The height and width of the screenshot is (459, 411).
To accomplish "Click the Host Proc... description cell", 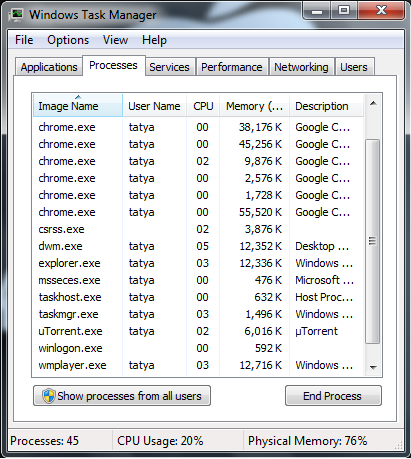I will click(324, 297).
